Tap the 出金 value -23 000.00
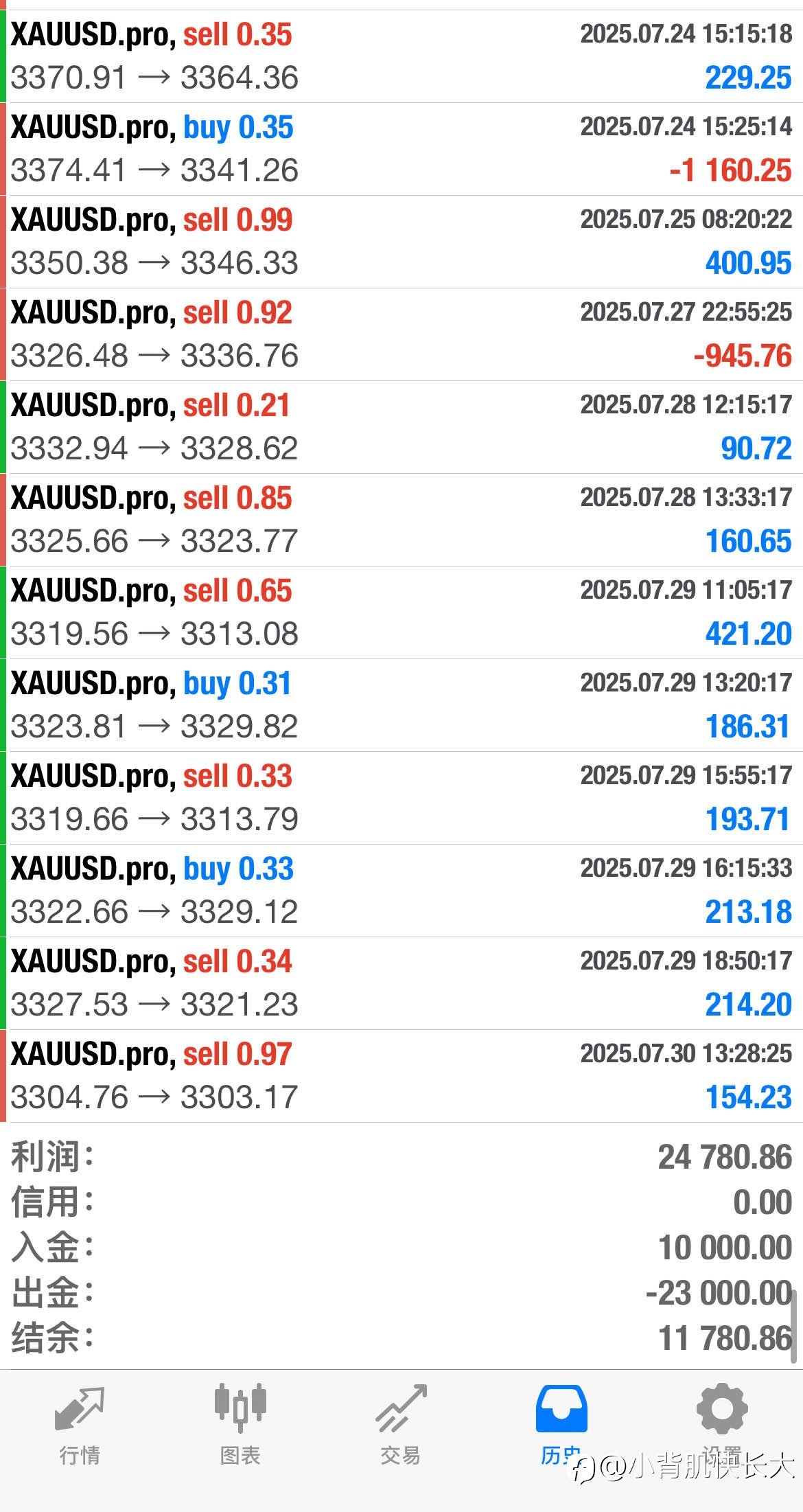Screen dimensions: 803x1512 [x=719, y=1293]
